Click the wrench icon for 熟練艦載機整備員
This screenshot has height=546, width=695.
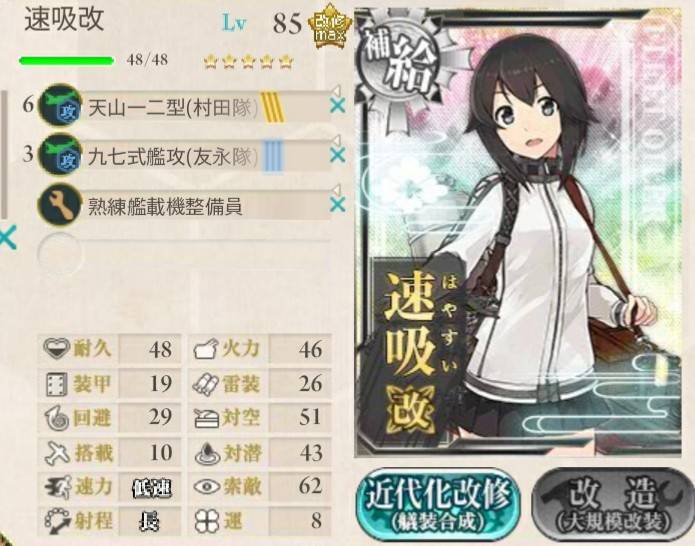click(60, 204)
